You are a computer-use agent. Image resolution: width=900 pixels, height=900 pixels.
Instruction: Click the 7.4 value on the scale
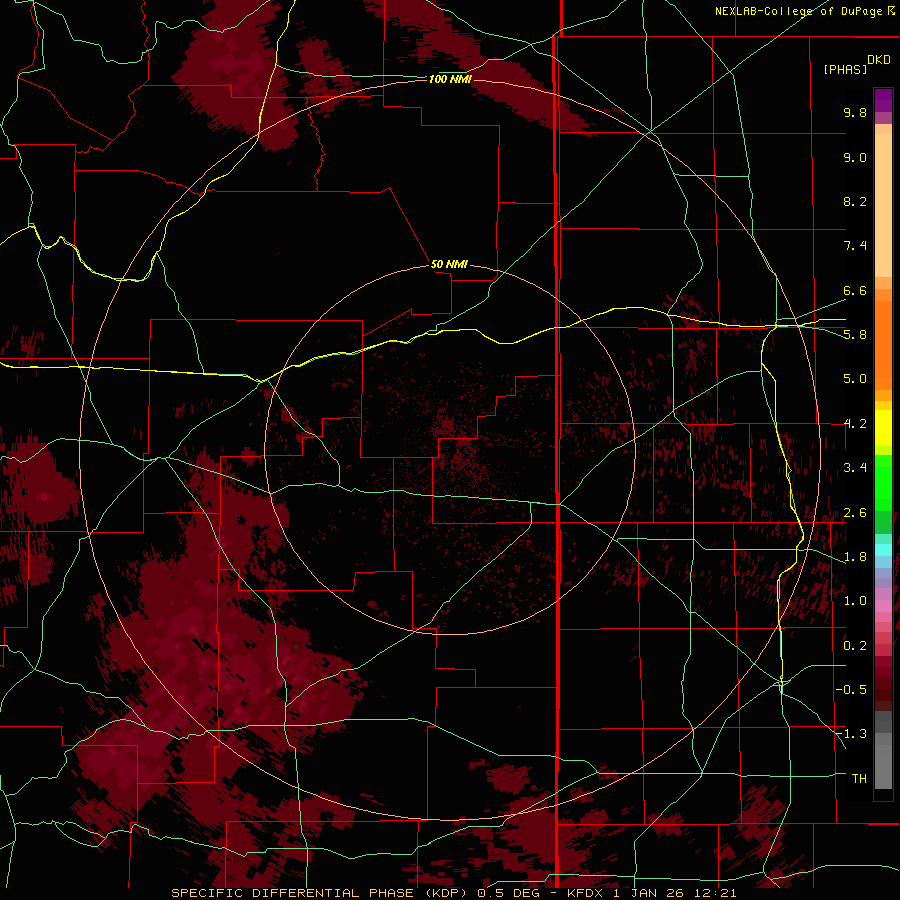(x=855, y=246)
